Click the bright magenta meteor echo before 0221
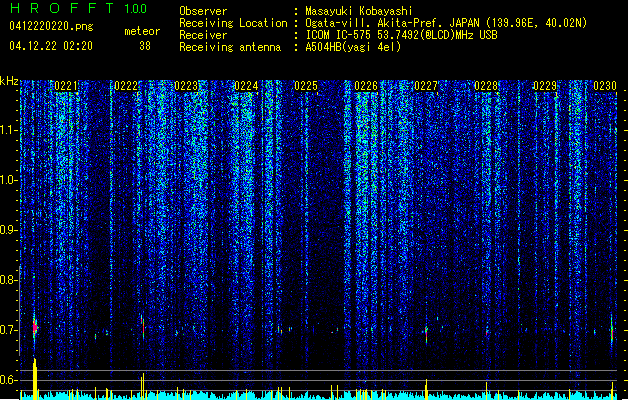The image size is (629, 400). [35, 328]
